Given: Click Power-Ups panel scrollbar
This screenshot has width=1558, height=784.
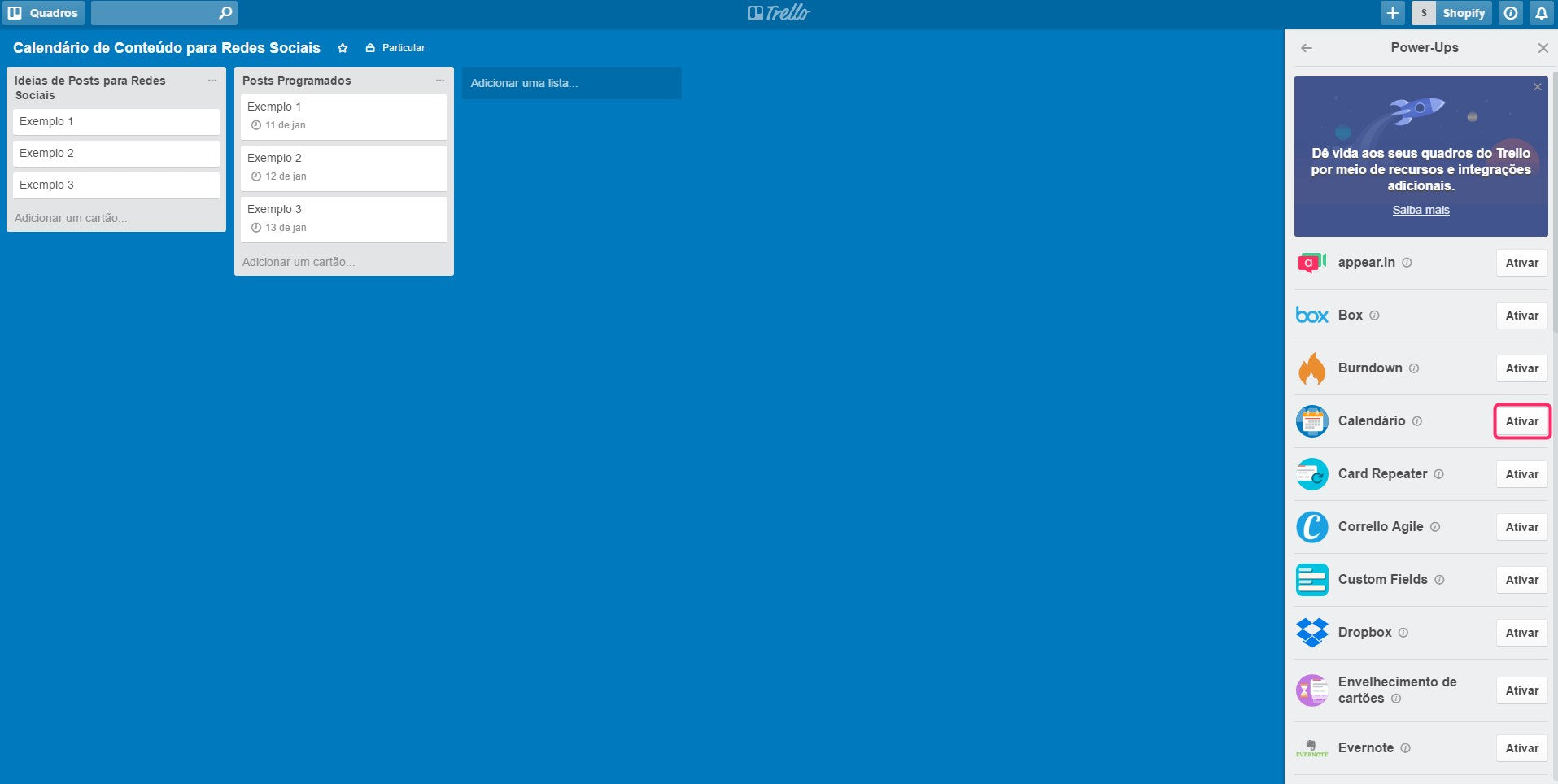Looking at the screenshot, I should click(1554, 202).
